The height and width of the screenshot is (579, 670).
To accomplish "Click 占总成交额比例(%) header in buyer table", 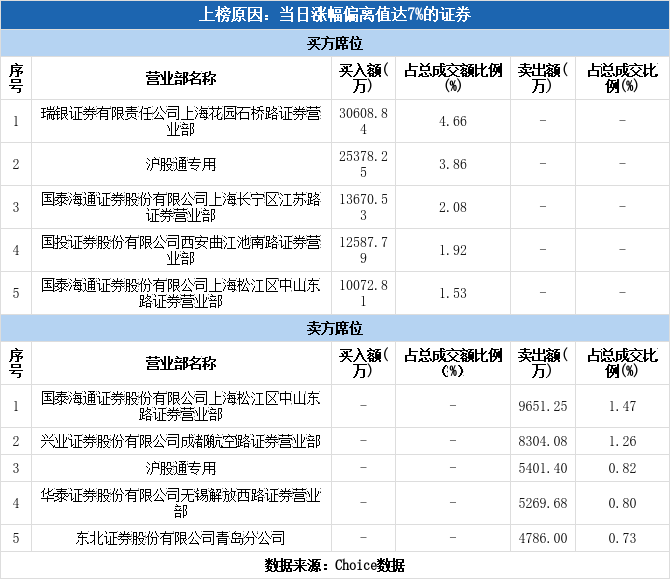I will coord(453,78).
